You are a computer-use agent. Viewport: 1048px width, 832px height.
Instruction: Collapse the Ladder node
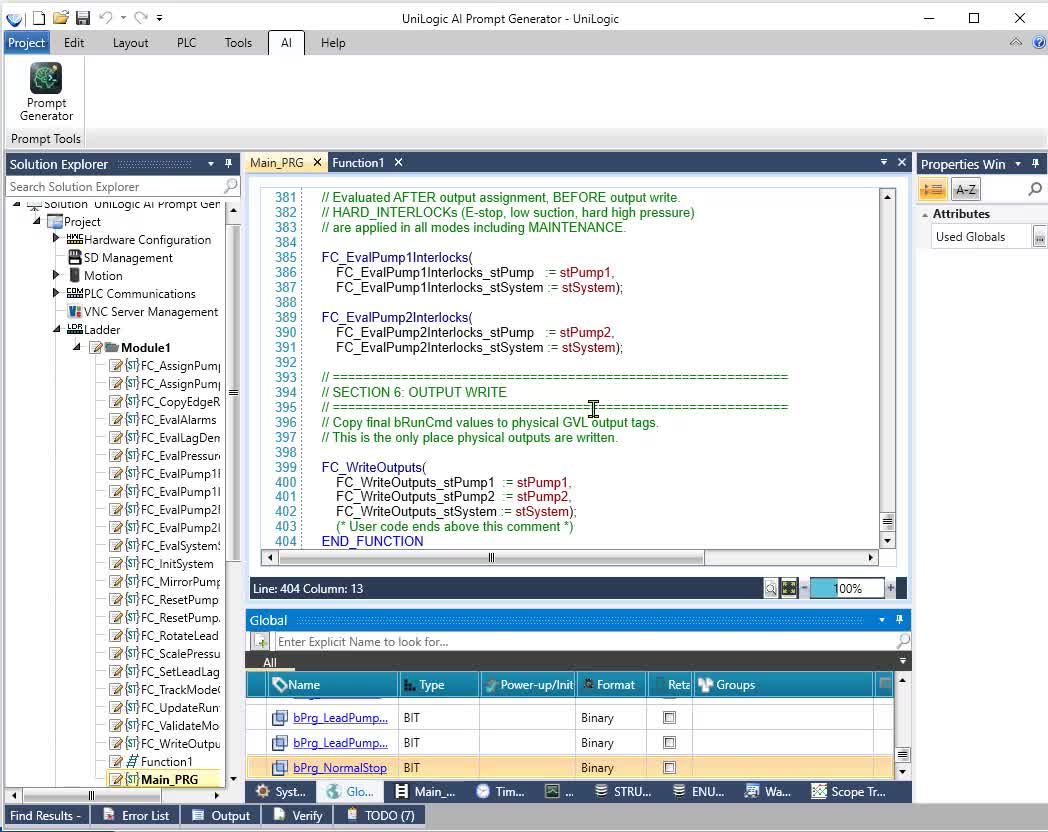click(57, 329)
